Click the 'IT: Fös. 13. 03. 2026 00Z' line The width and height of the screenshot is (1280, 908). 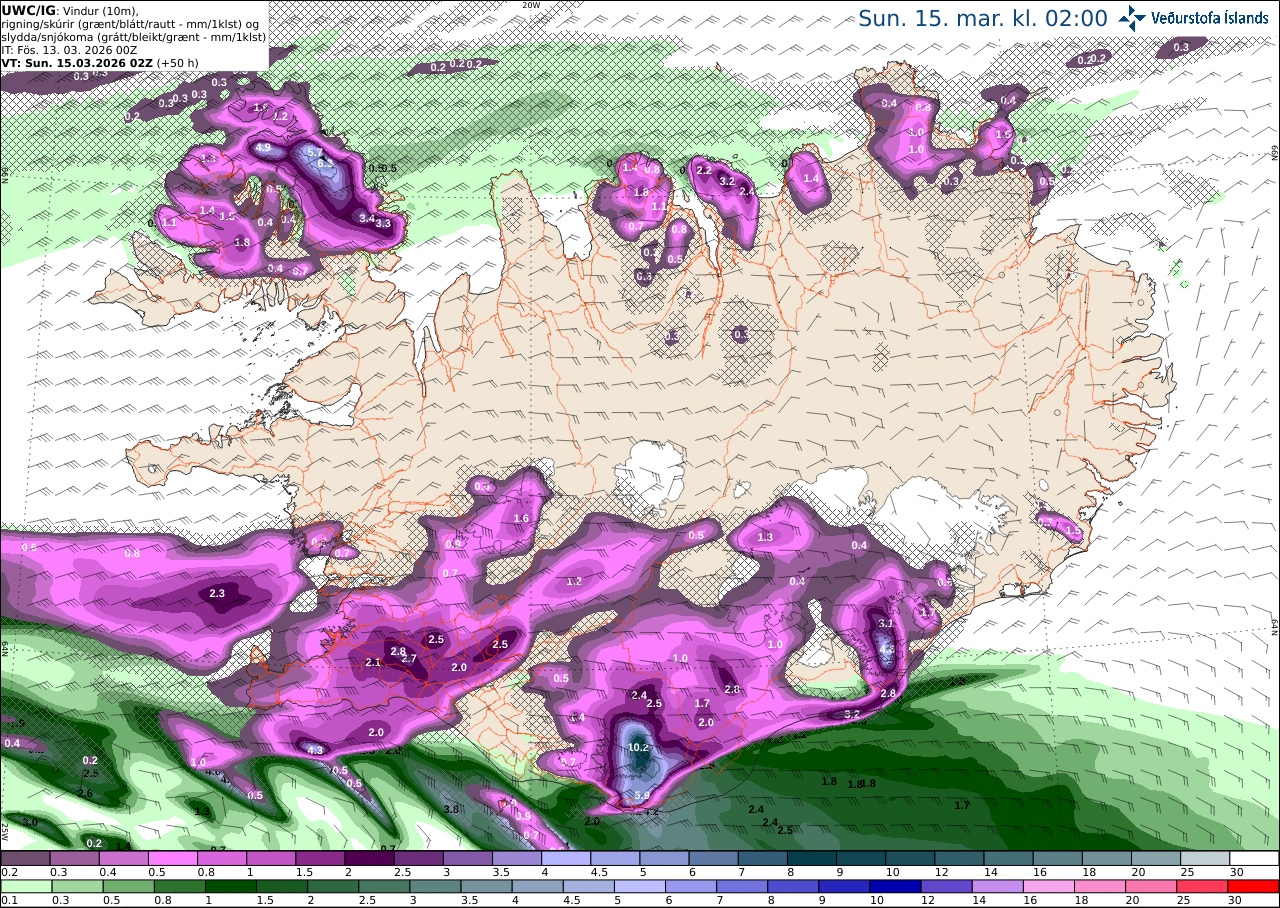click(69, 49)
